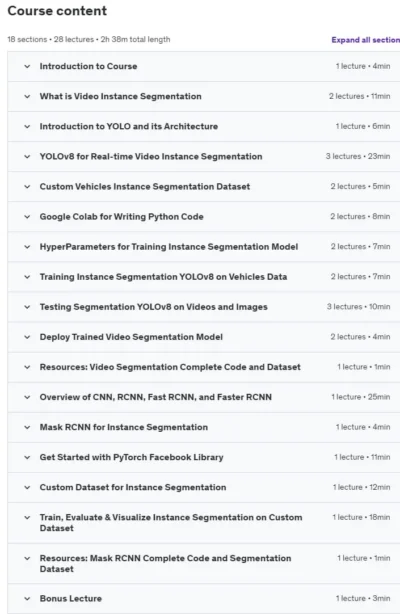
Task: Click chevron for Google Colab for Writing Python Code
Action: tap(27, 217)
